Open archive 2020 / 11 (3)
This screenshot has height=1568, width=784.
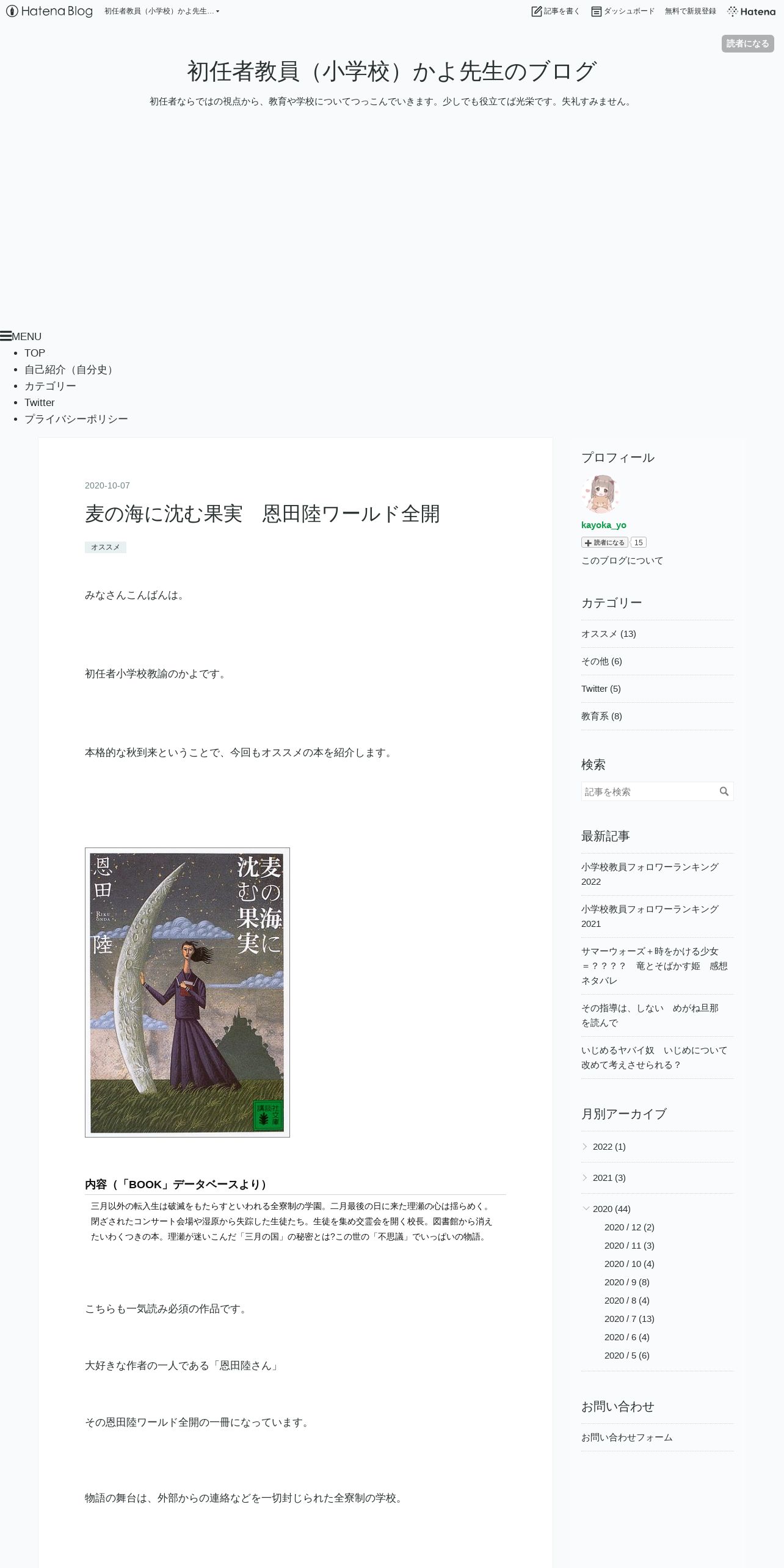coord(630,1246)
